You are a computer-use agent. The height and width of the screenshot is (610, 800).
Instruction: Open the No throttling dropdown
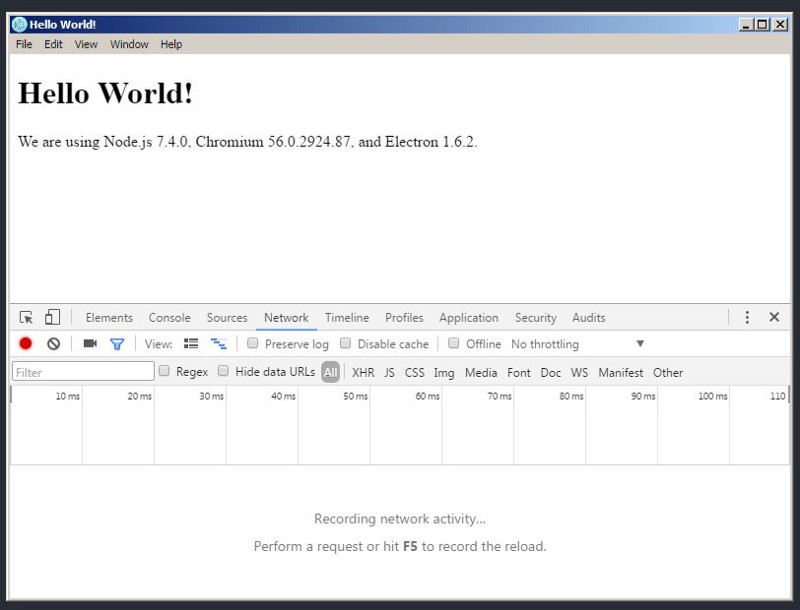(x=577, y=344)
